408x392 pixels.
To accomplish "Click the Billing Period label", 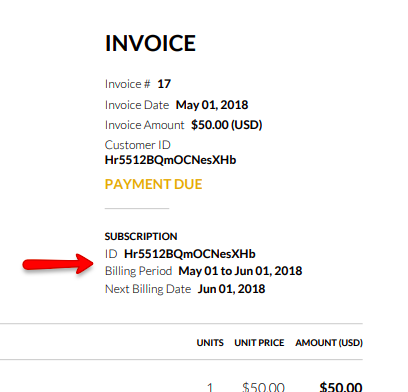I will click(138, 271).
